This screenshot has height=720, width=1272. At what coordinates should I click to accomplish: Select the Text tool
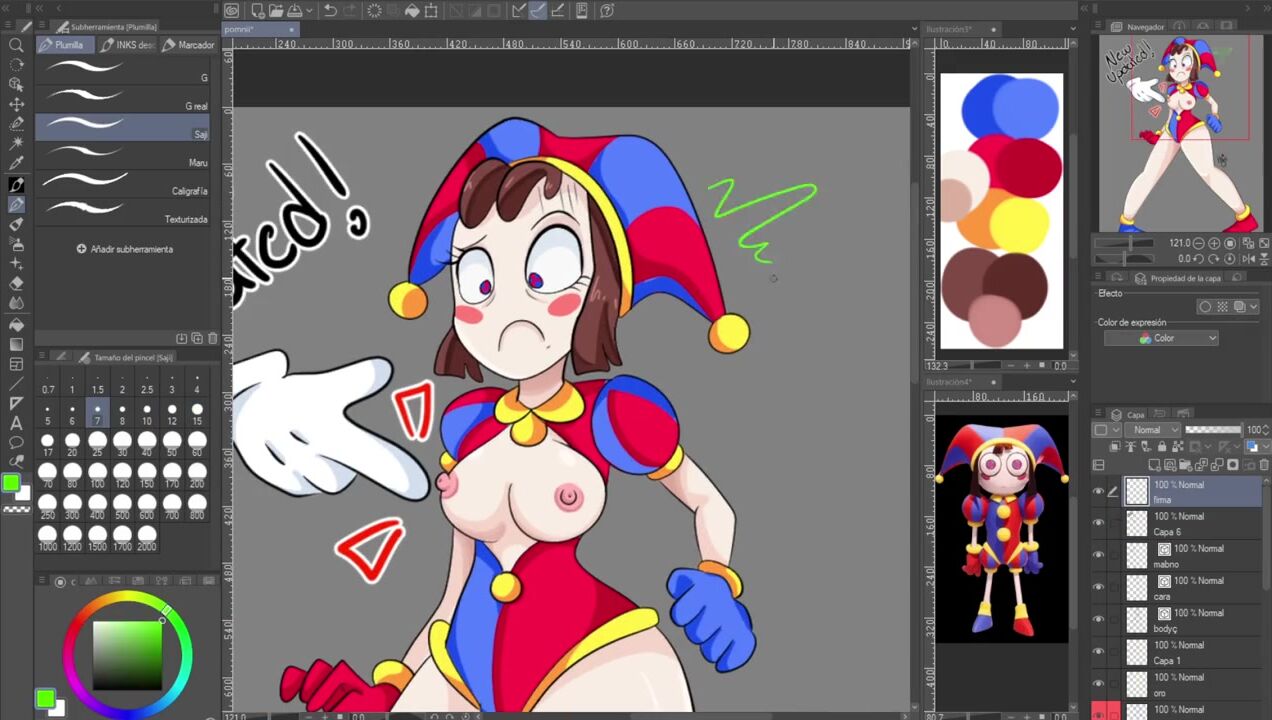pyautogui.click(x=16, y=423)
